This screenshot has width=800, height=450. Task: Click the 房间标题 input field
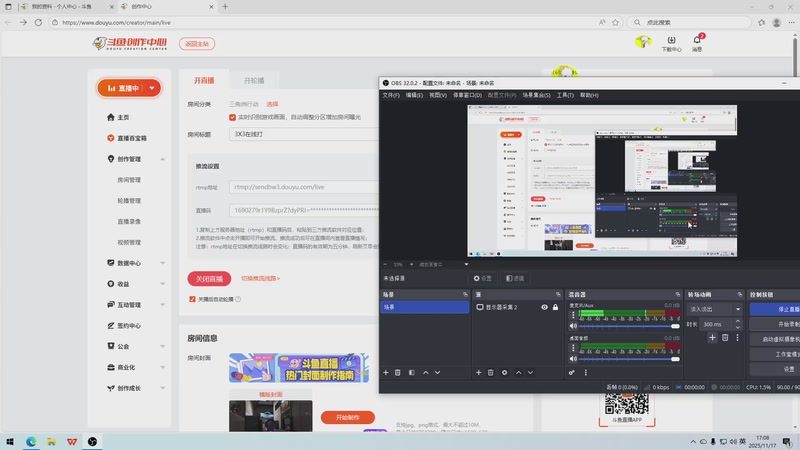(304, 134)
